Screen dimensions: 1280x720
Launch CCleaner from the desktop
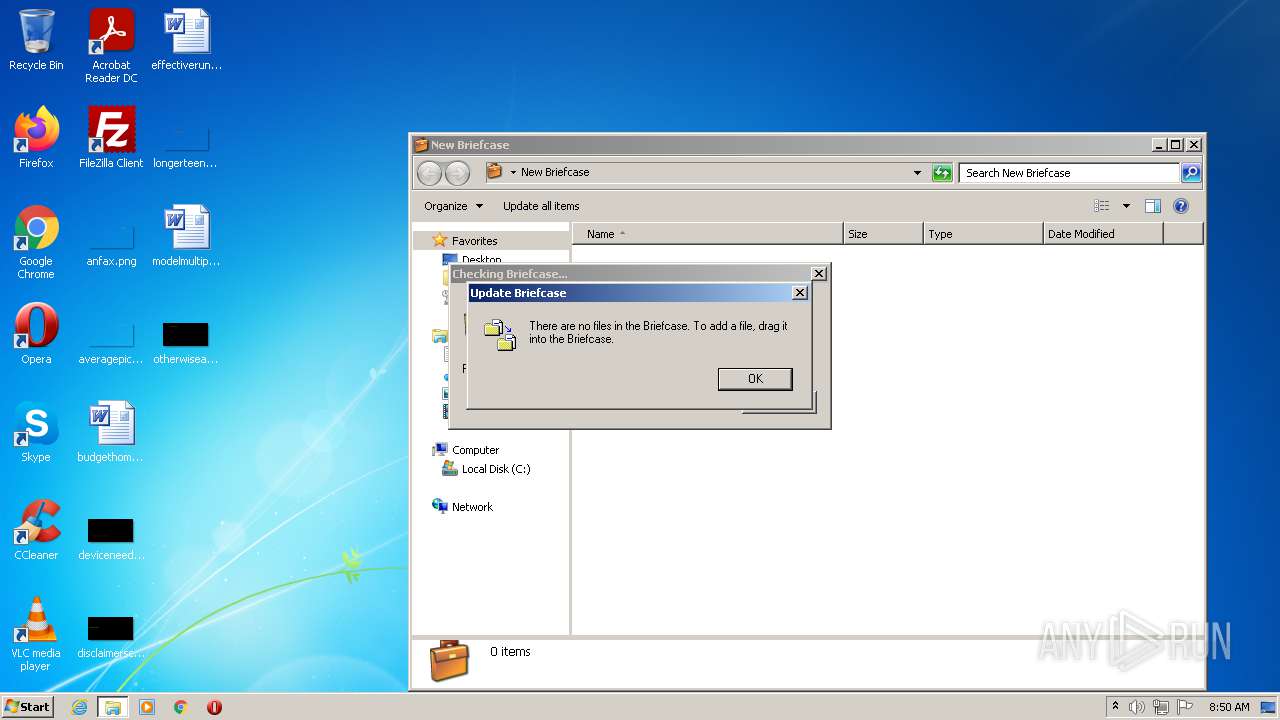pos(36,530)
